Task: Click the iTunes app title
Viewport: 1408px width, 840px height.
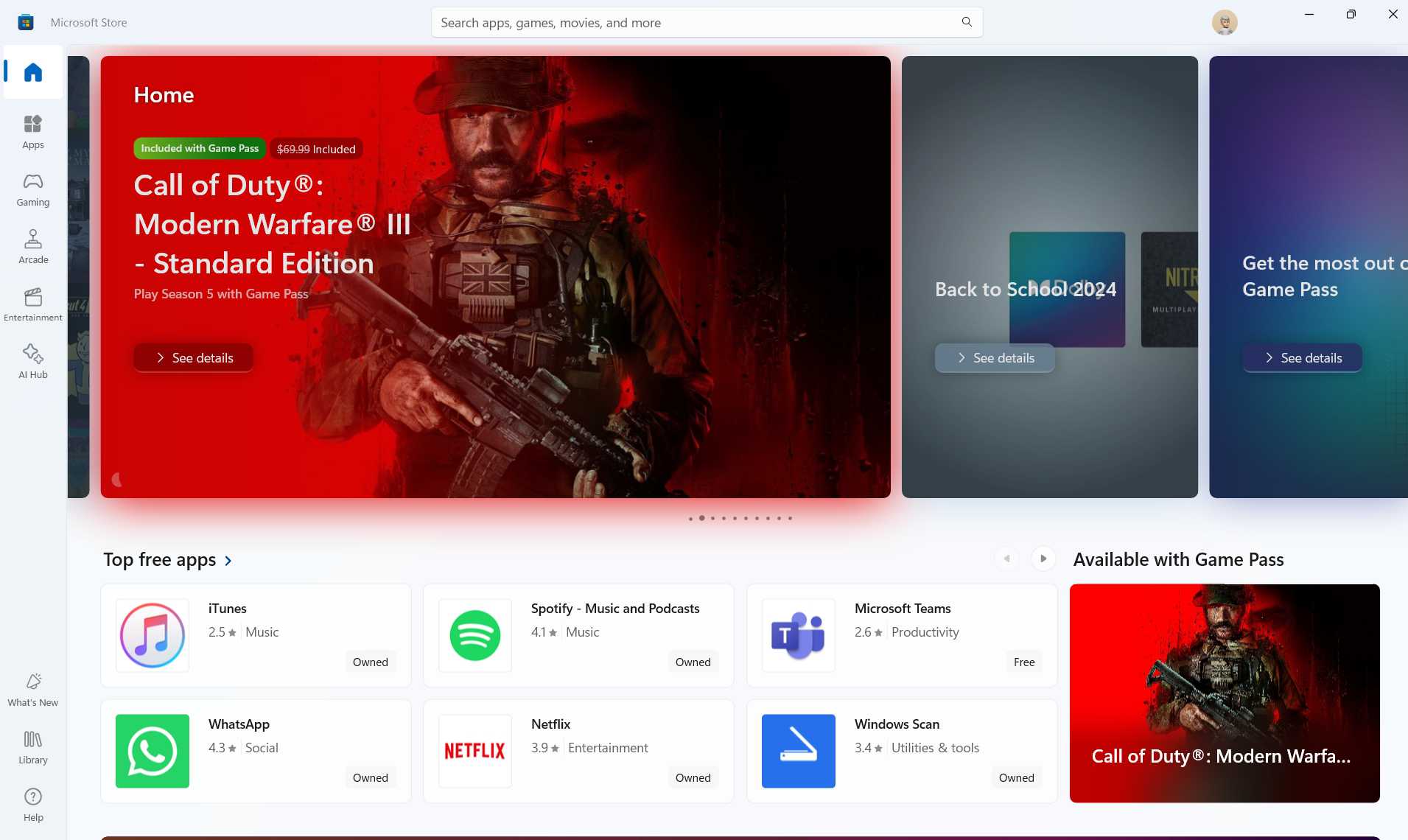Action: pos(227,609)
